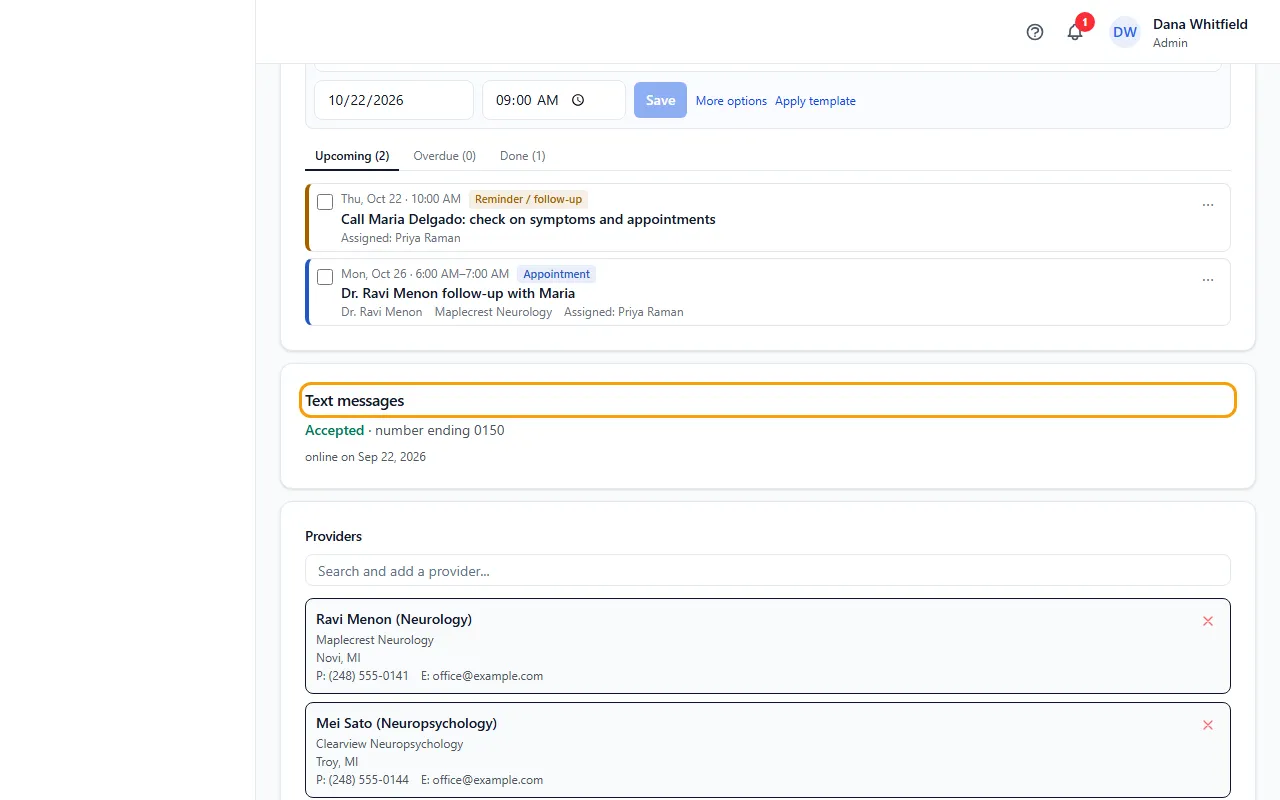
Task: Switch to the Done (1) tab
Action: pos(523,156)
